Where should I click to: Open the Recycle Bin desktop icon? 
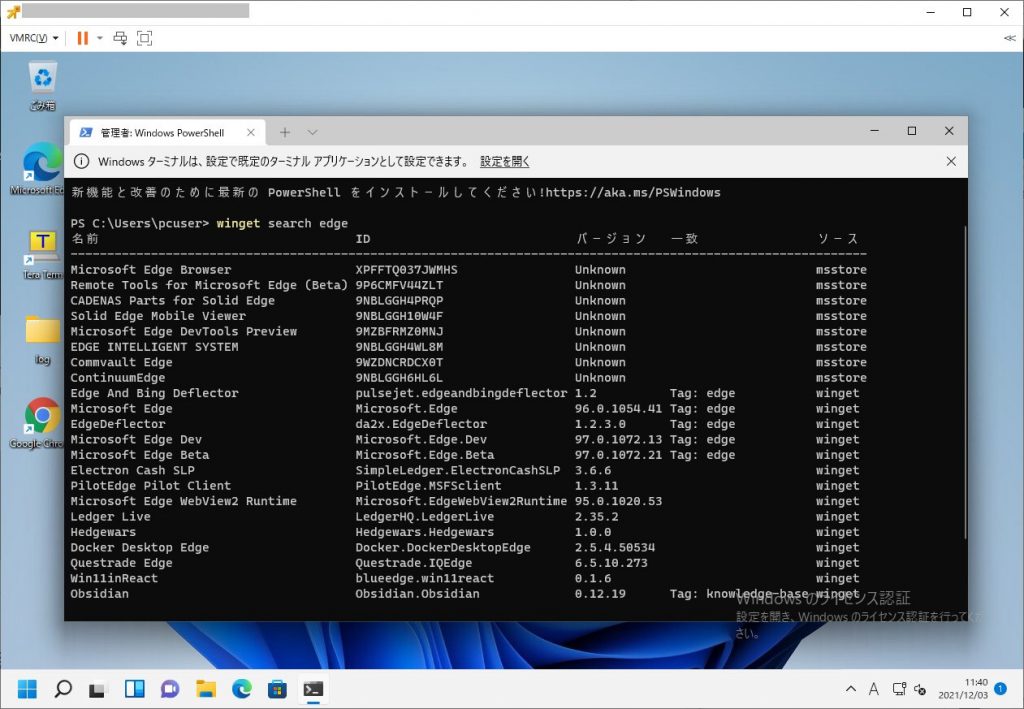tap(42, 86)
